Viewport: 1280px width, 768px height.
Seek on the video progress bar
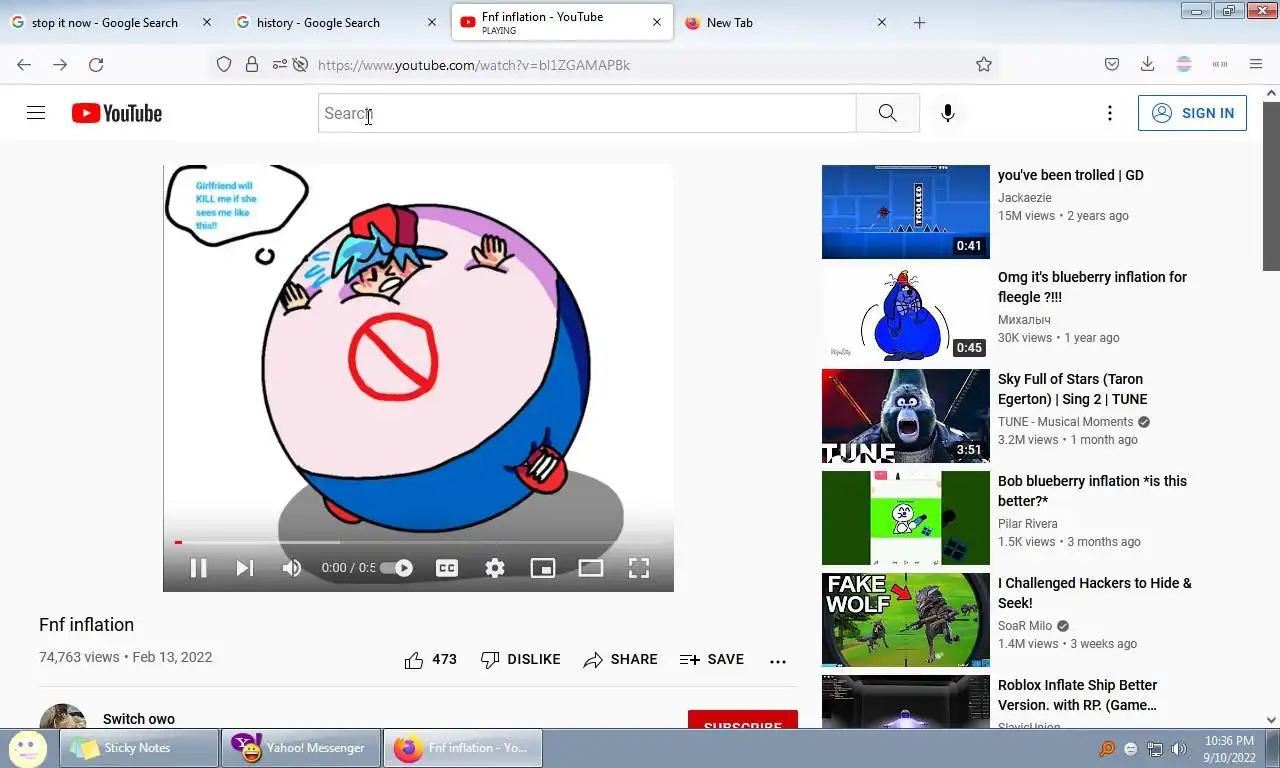(x=418, y=543)
